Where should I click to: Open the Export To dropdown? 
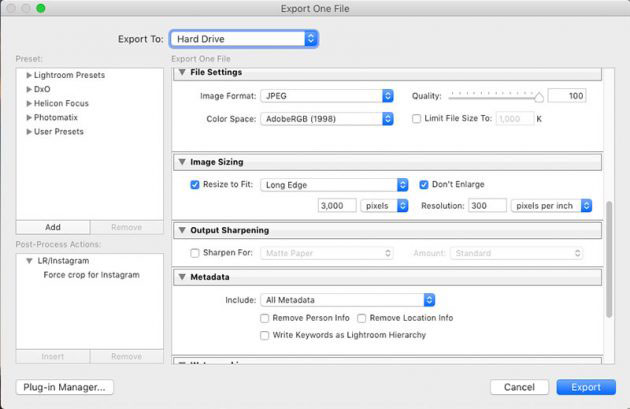point(244,39)
